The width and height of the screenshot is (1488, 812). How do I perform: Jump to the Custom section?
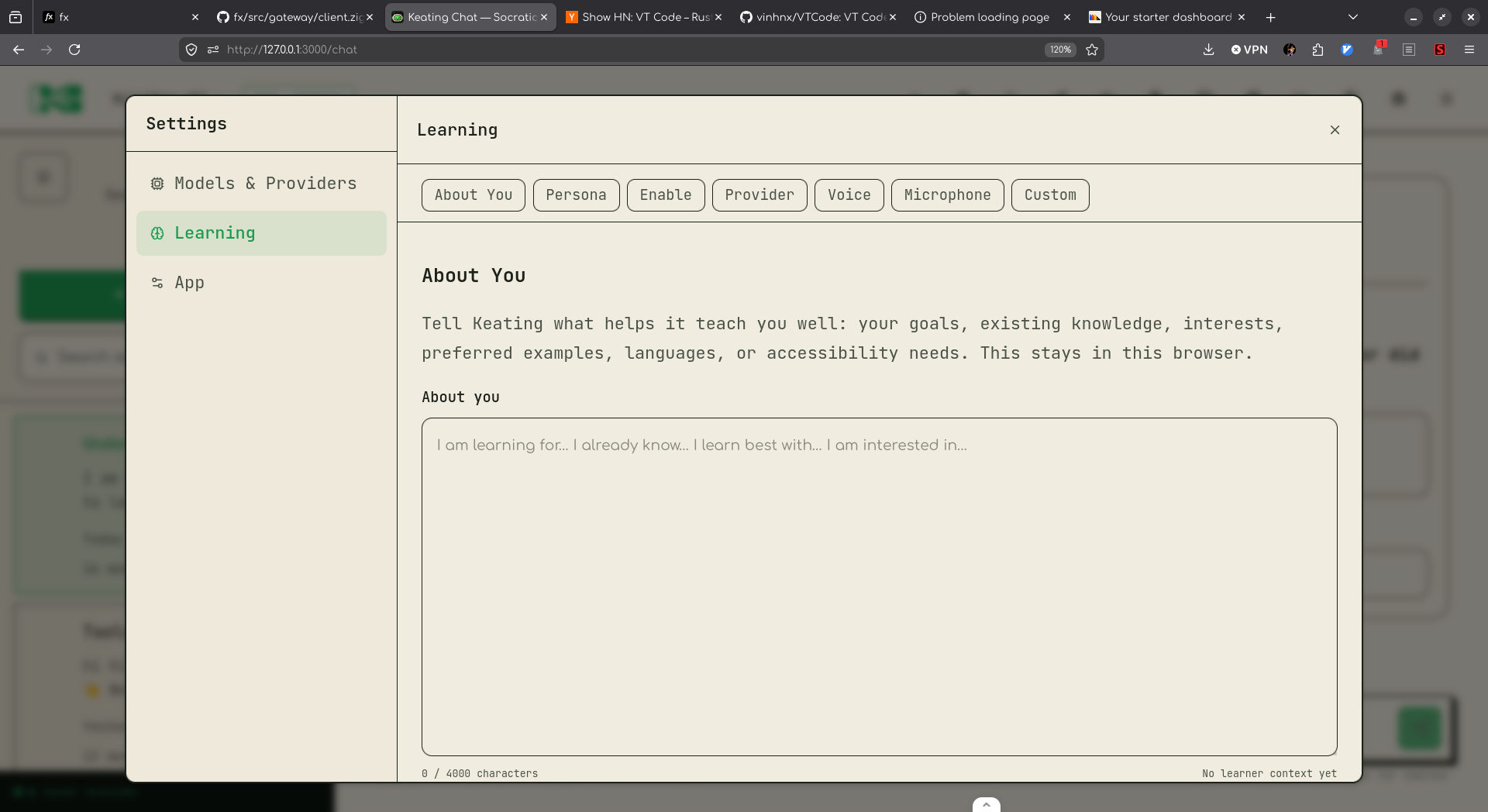pos(1050,195)
